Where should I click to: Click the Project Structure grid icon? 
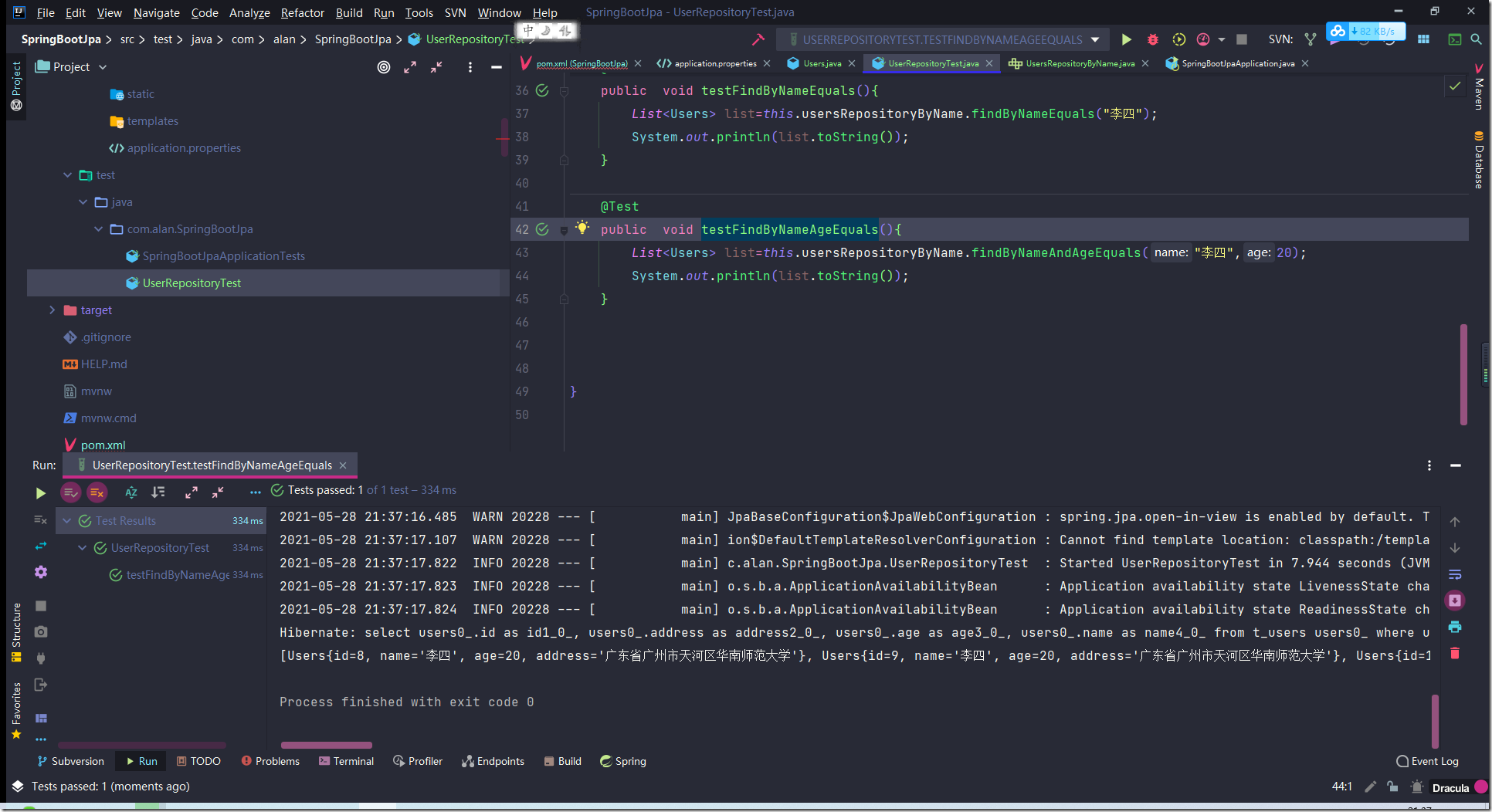point(1423,39)
